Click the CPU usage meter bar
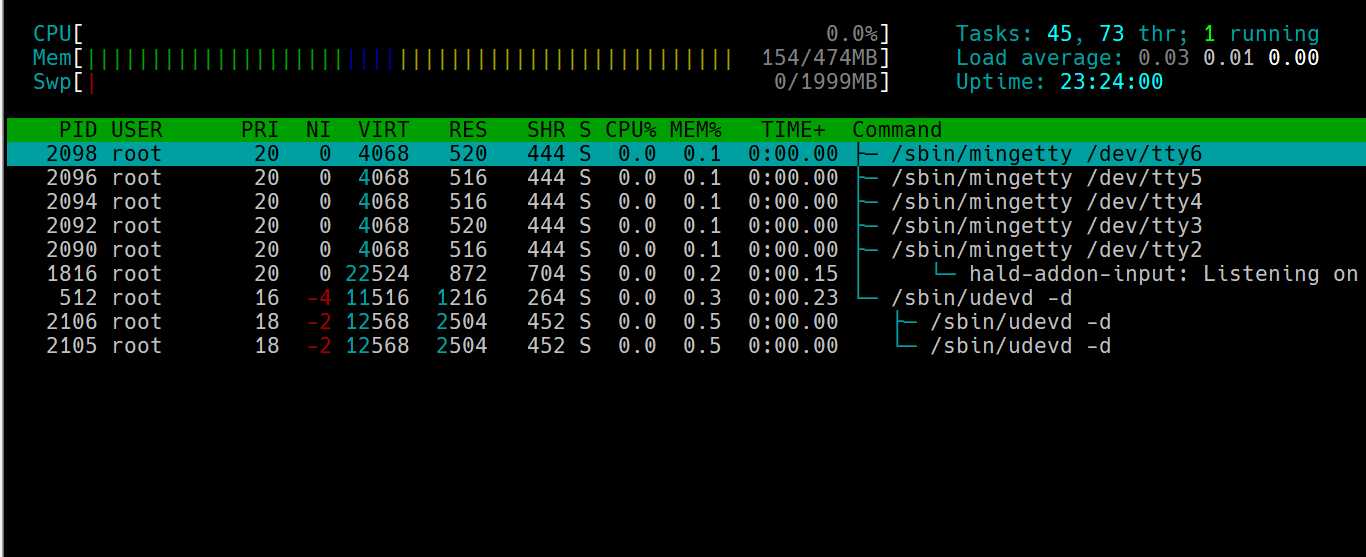Screen dimensions: 1366x557 [461, 34]
